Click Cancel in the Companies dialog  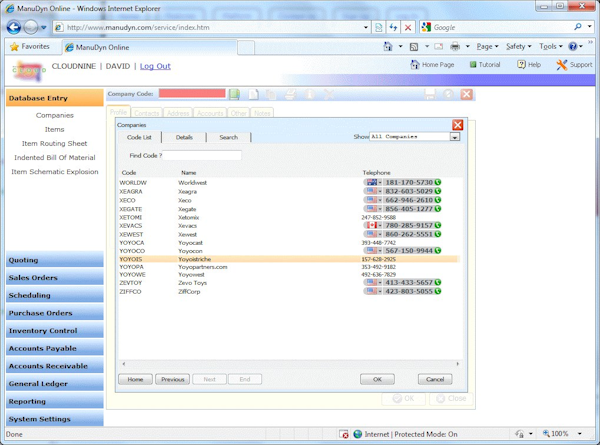pyautogui.click(x=435, y=379)
